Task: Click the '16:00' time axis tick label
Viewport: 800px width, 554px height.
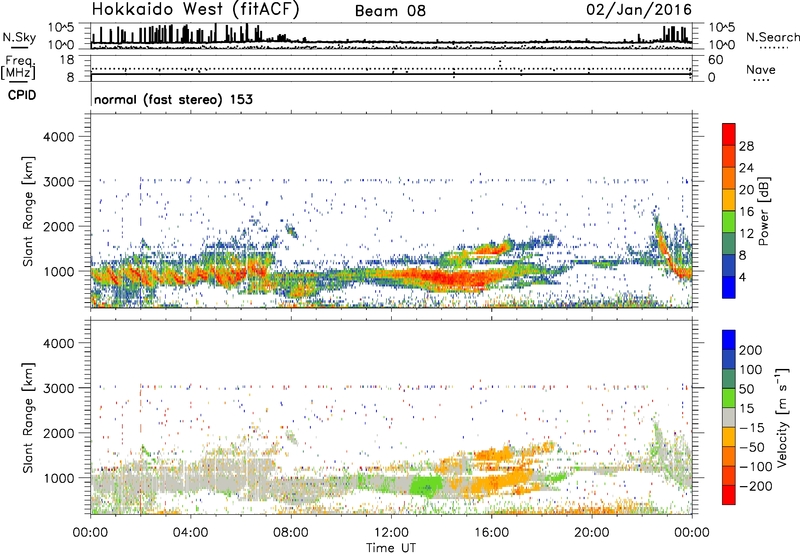Action: pos(491,533)
